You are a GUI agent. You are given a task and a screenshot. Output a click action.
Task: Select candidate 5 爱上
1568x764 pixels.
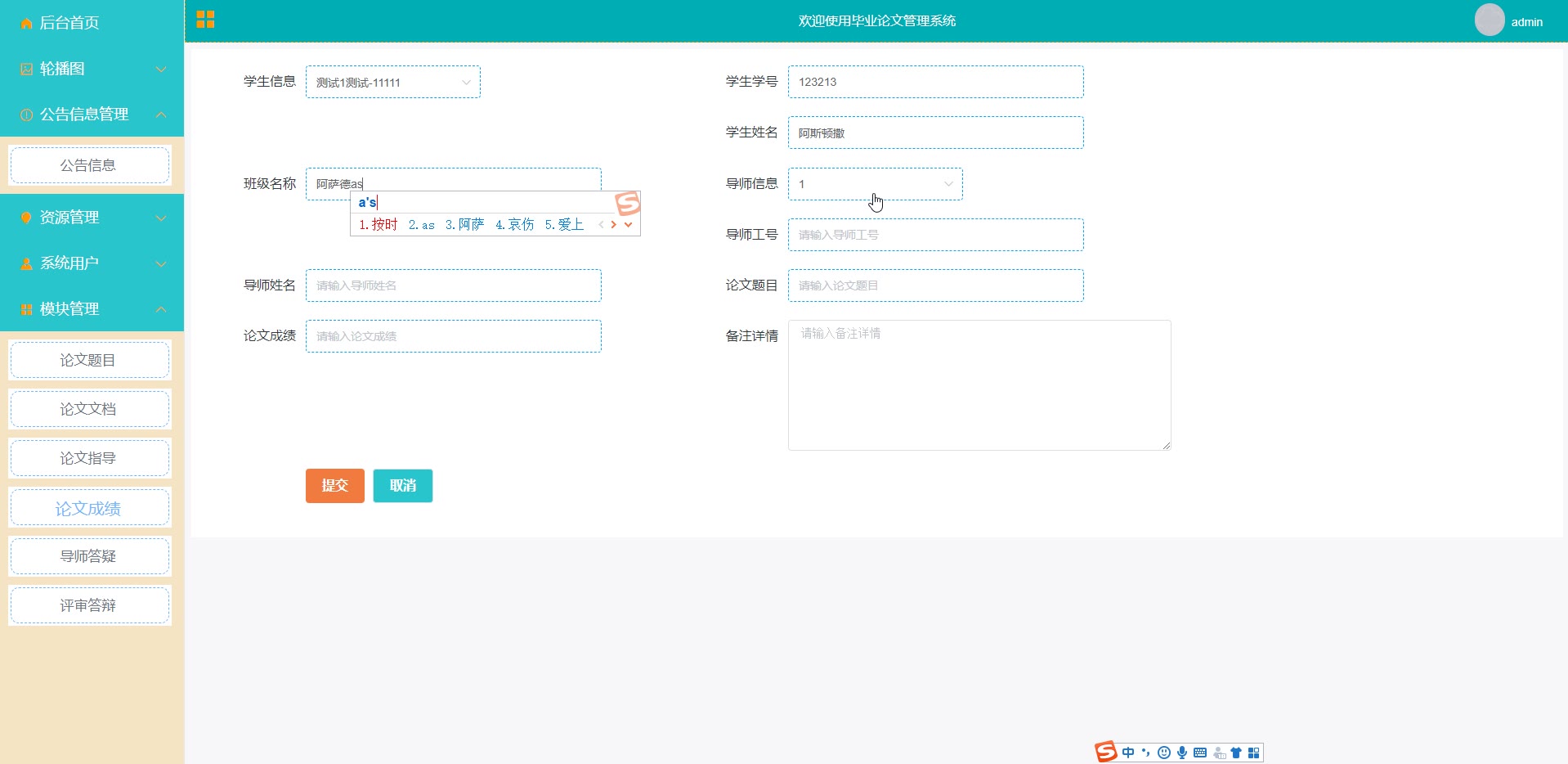coord(564,224)
